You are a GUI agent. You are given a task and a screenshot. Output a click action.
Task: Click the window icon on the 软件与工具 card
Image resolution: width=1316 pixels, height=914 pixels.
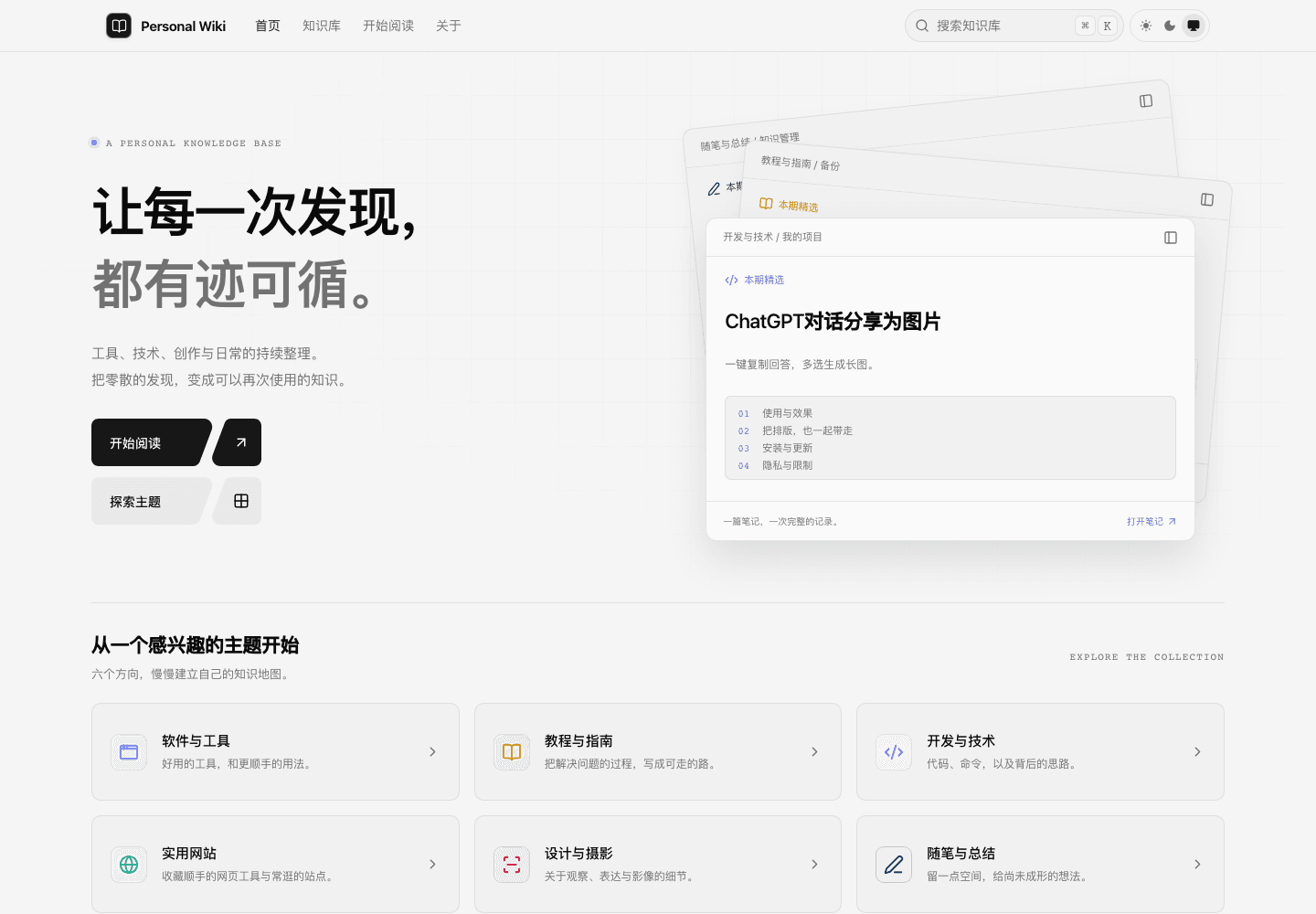click(129, 752)
